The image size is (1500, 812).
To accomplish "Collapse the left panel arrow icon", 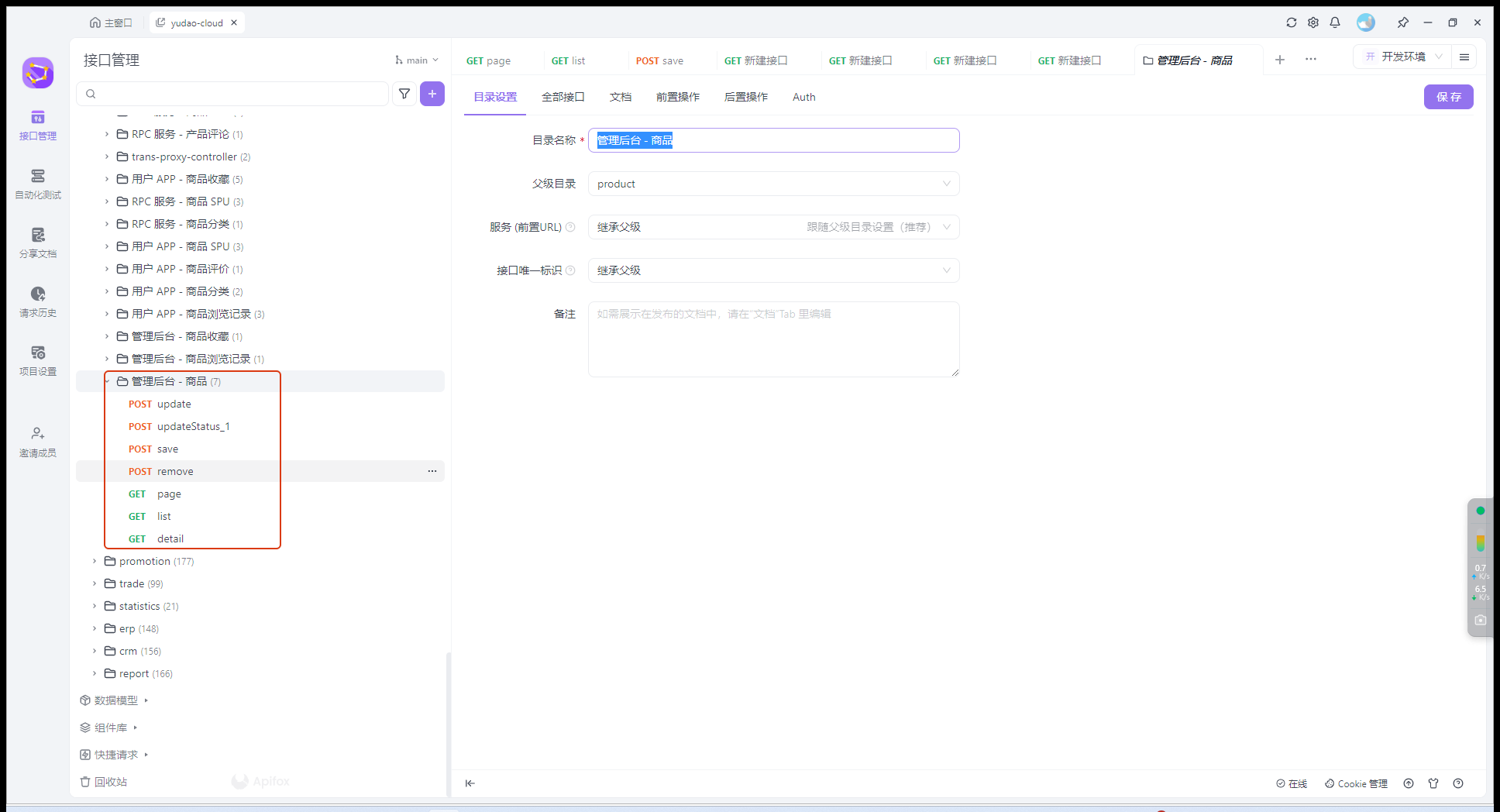I will [470, 783].
